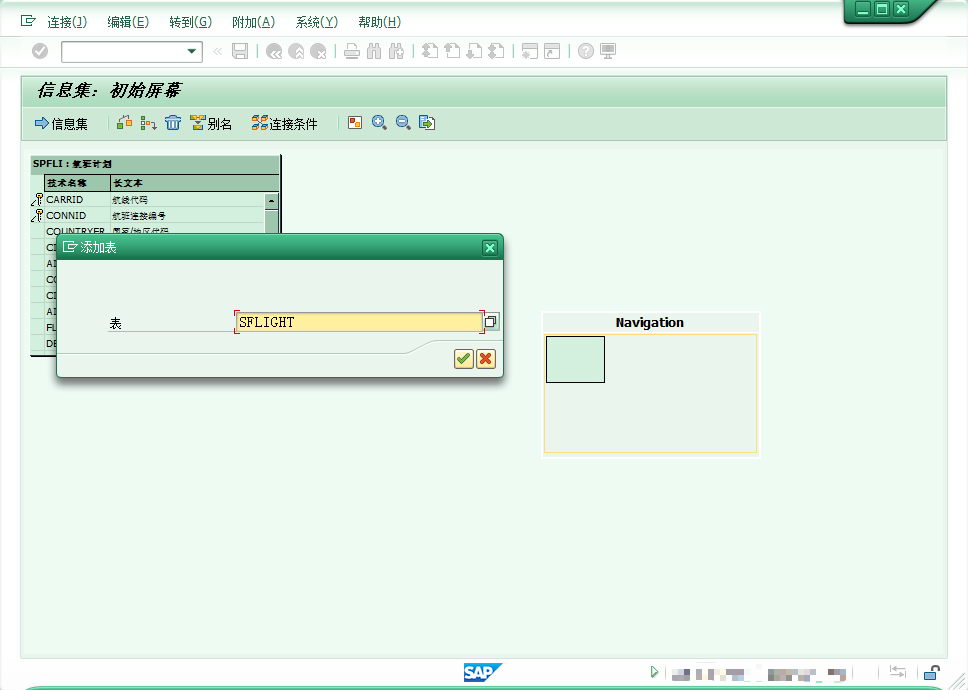
Task: Open the value help button beside SFLIGHT field
Action: tap(491, 322)
